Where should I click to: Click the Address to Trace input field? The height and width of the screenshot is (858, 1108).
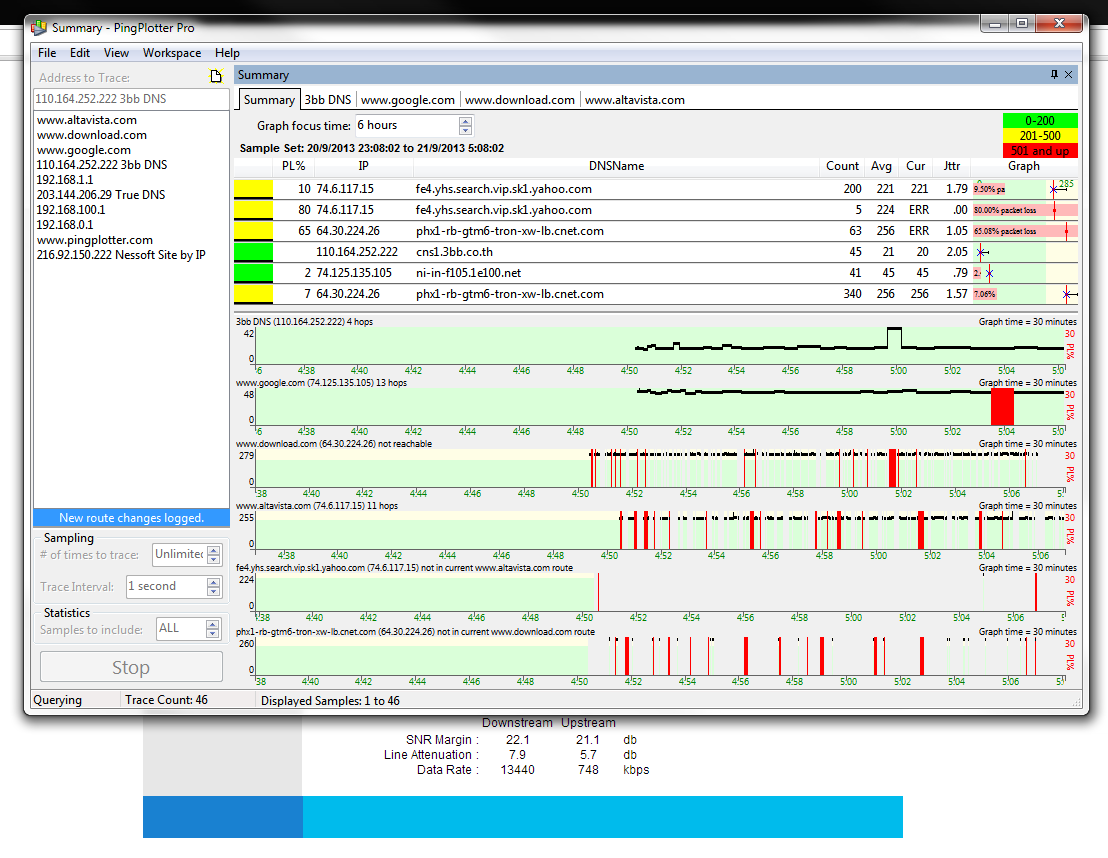click(131, 99)
